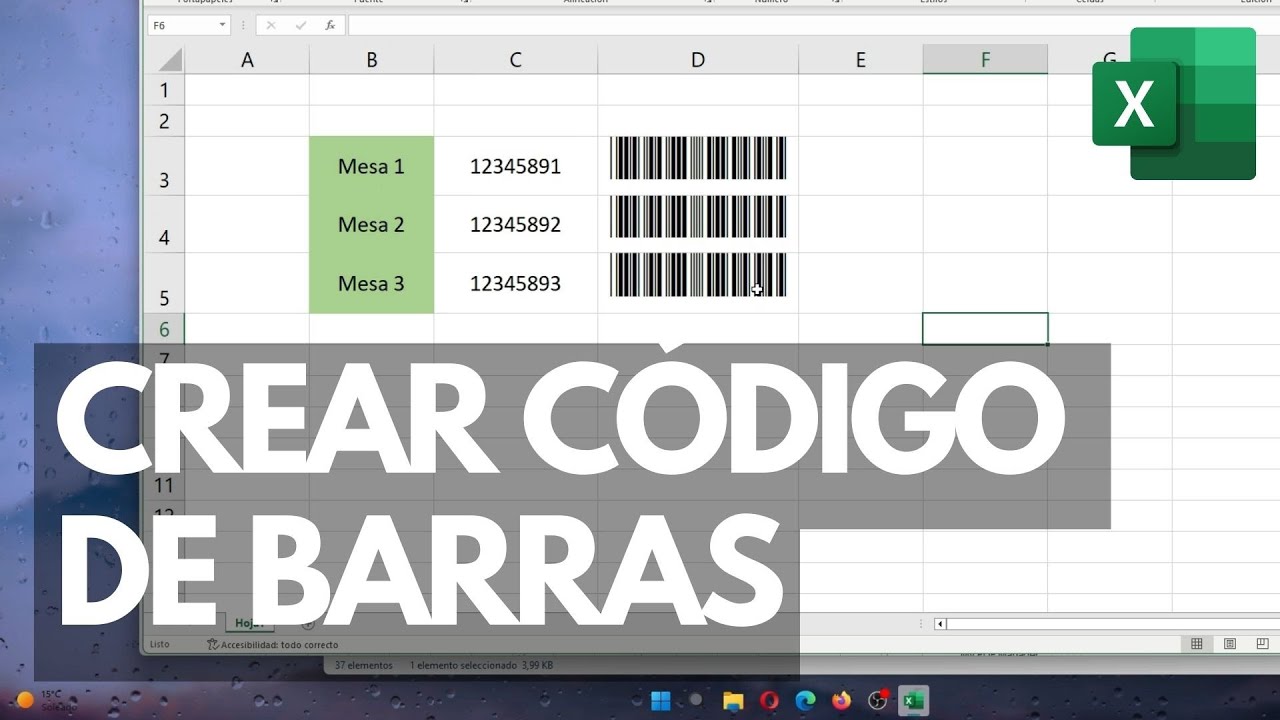This screenshot has height=720, width=1280.
Task: Select row 3 header
Action: 165,166
